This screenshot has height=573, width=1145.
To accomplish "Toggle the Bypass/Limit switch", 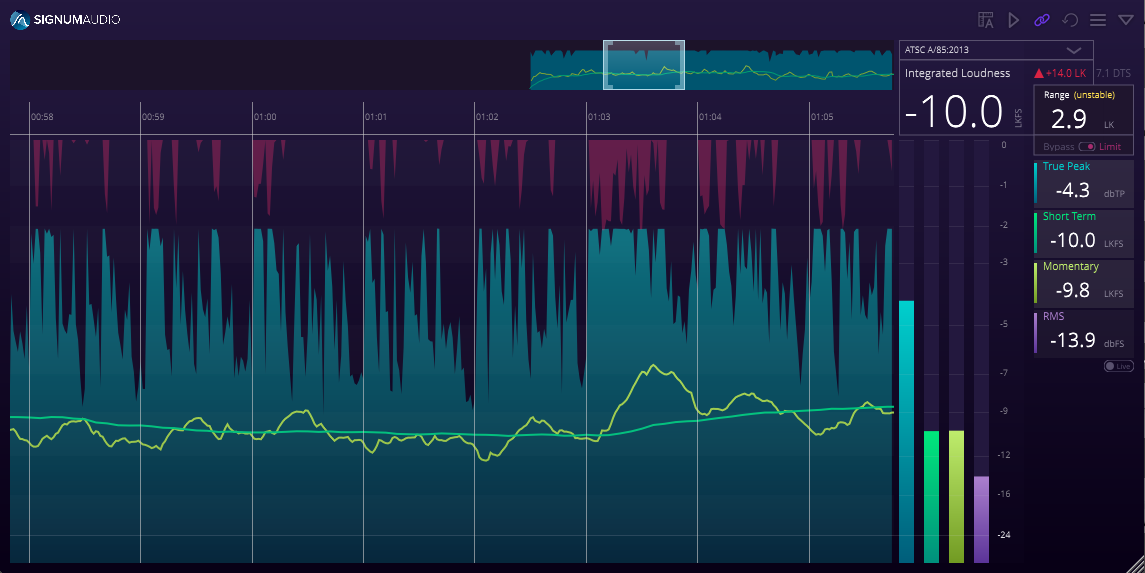I will tap(1087, 147).
